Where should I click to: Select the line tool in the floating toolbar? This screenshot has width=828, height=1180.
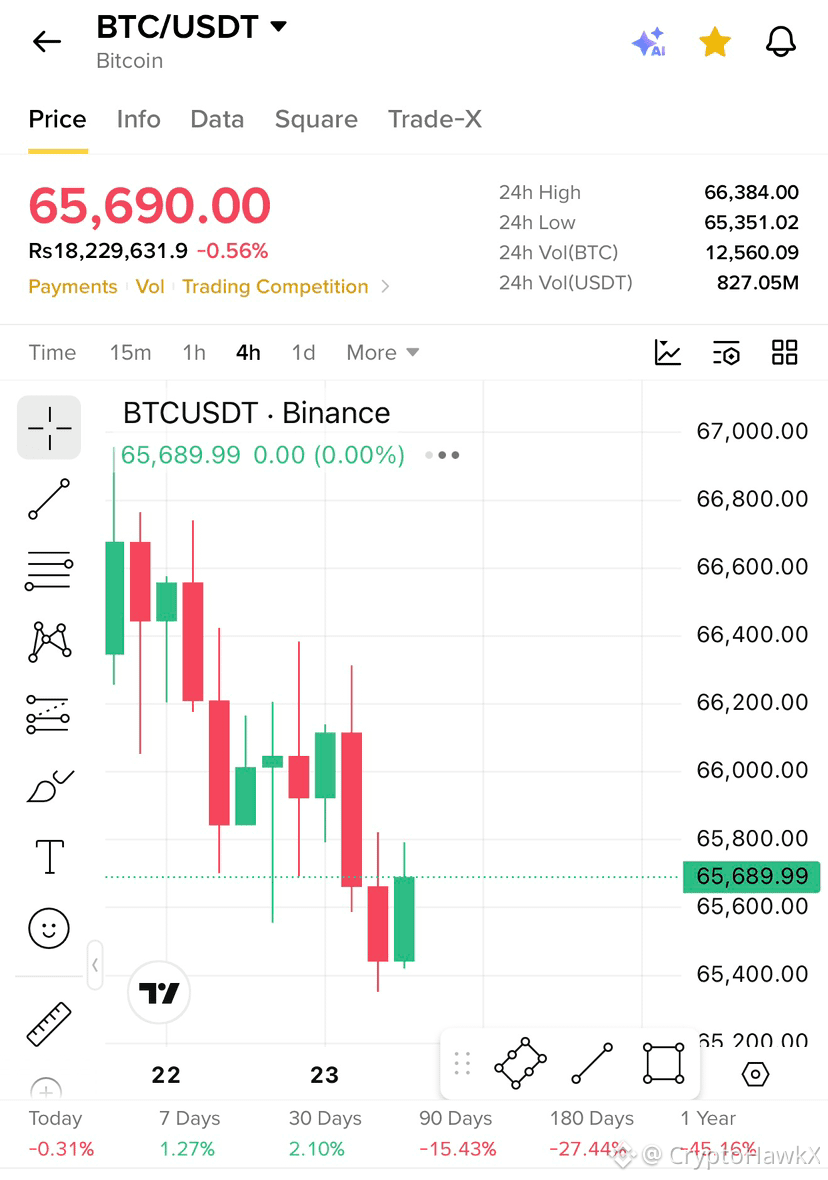(592, 1063)
